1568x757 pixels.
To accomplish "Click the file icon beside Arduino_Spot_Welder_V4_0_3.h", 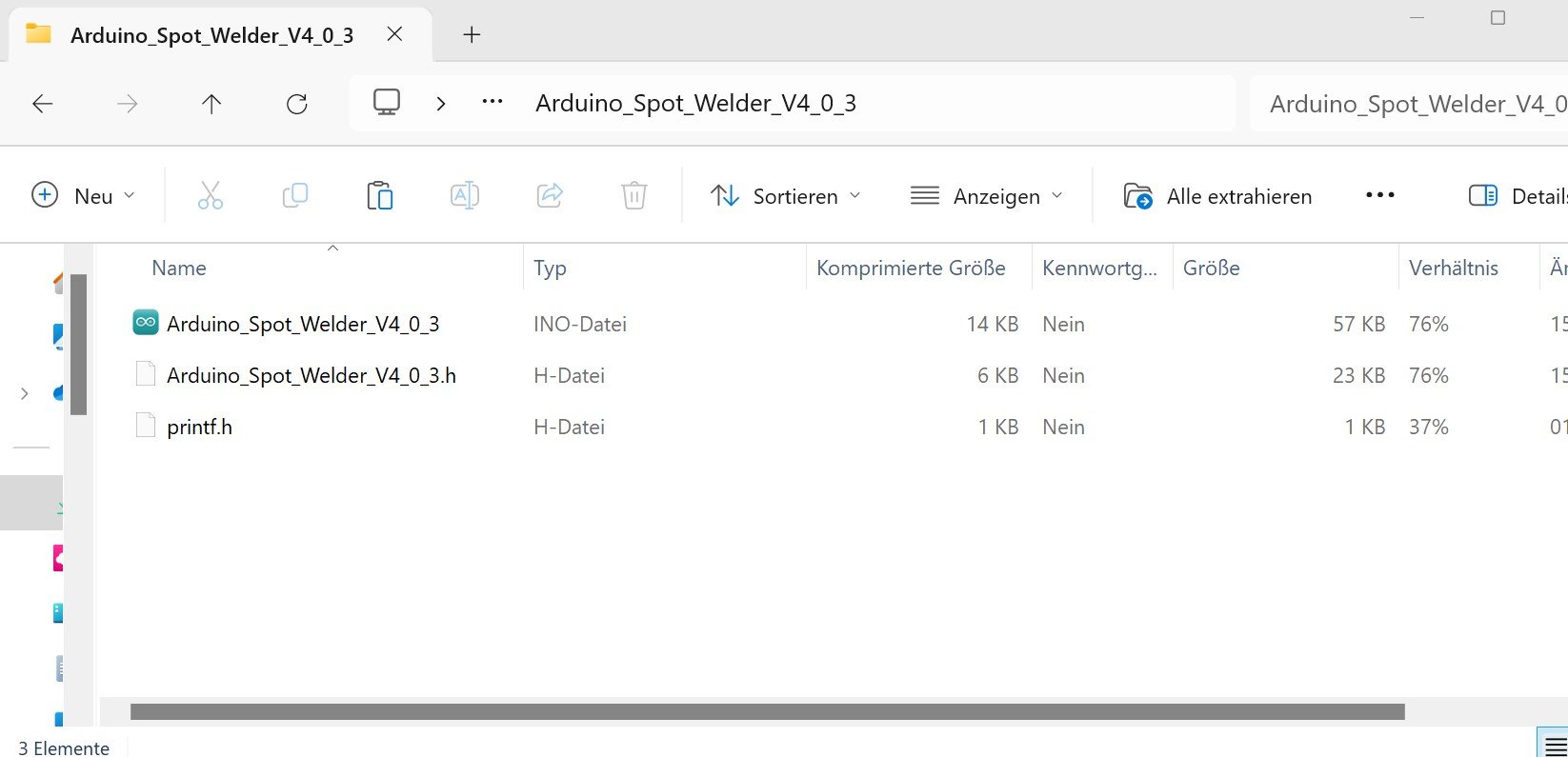I will (x=146, y=374).
